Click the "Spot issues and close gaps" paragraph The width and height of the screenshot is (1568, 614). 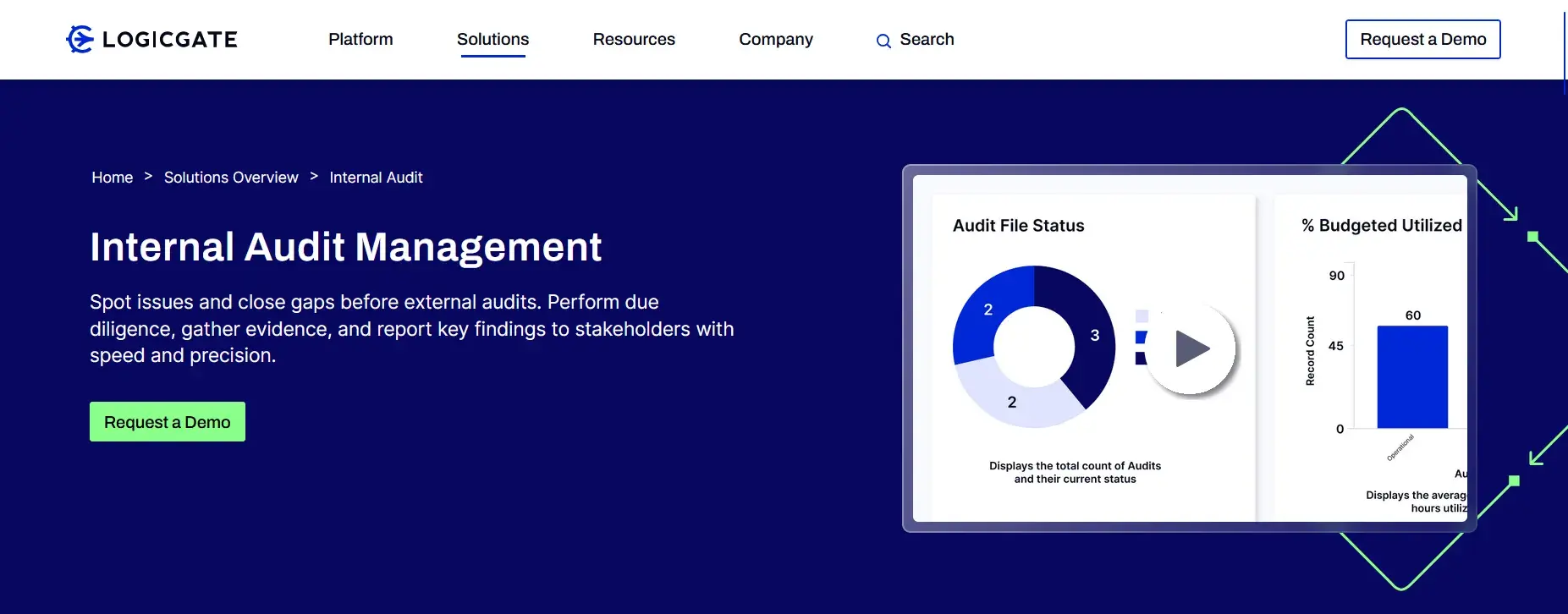tap(412, 329)
